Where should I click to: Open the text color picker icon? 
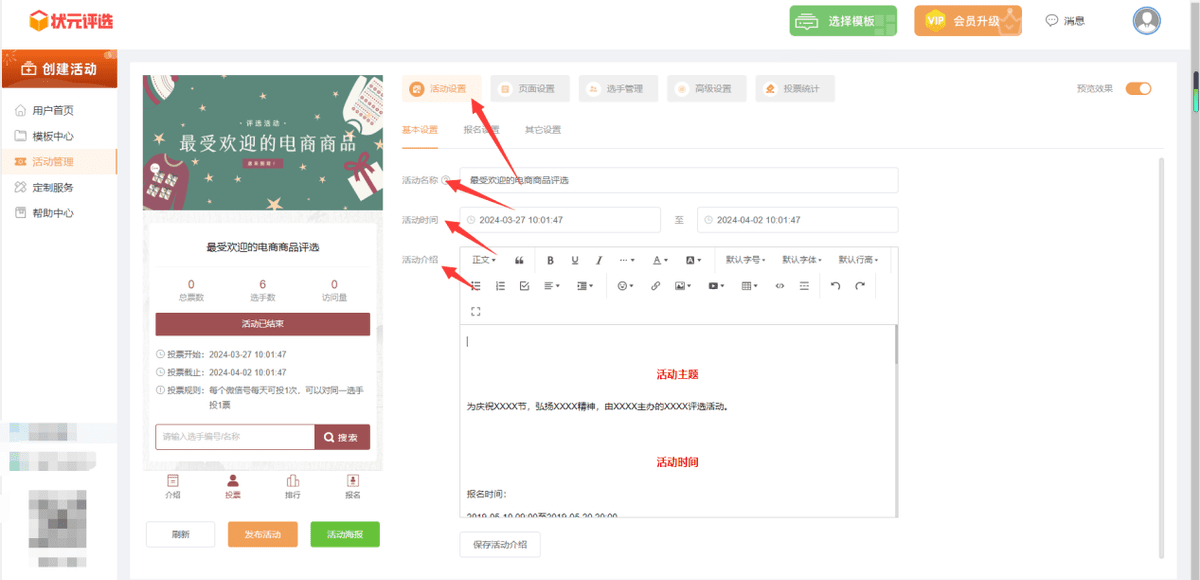click(658, 260)
